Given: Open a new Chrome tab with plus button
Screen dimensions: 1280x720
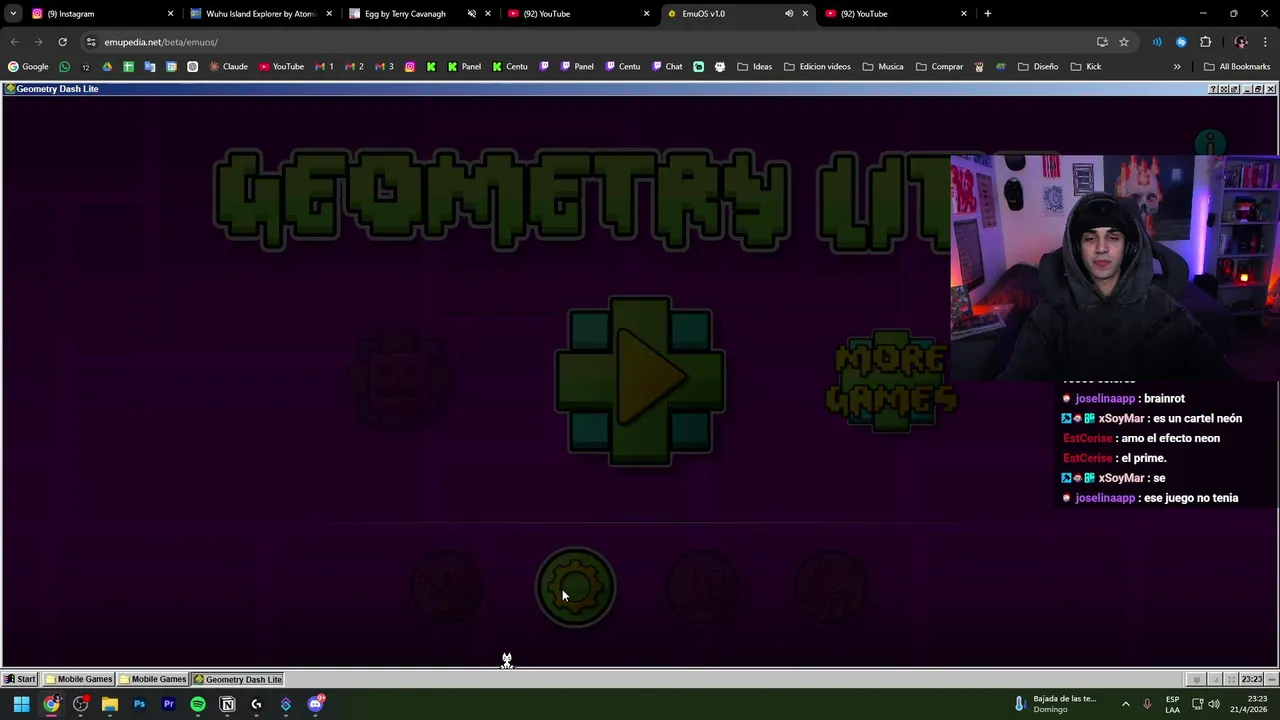Looking at the screenshot, I should (x=988, y=14).
